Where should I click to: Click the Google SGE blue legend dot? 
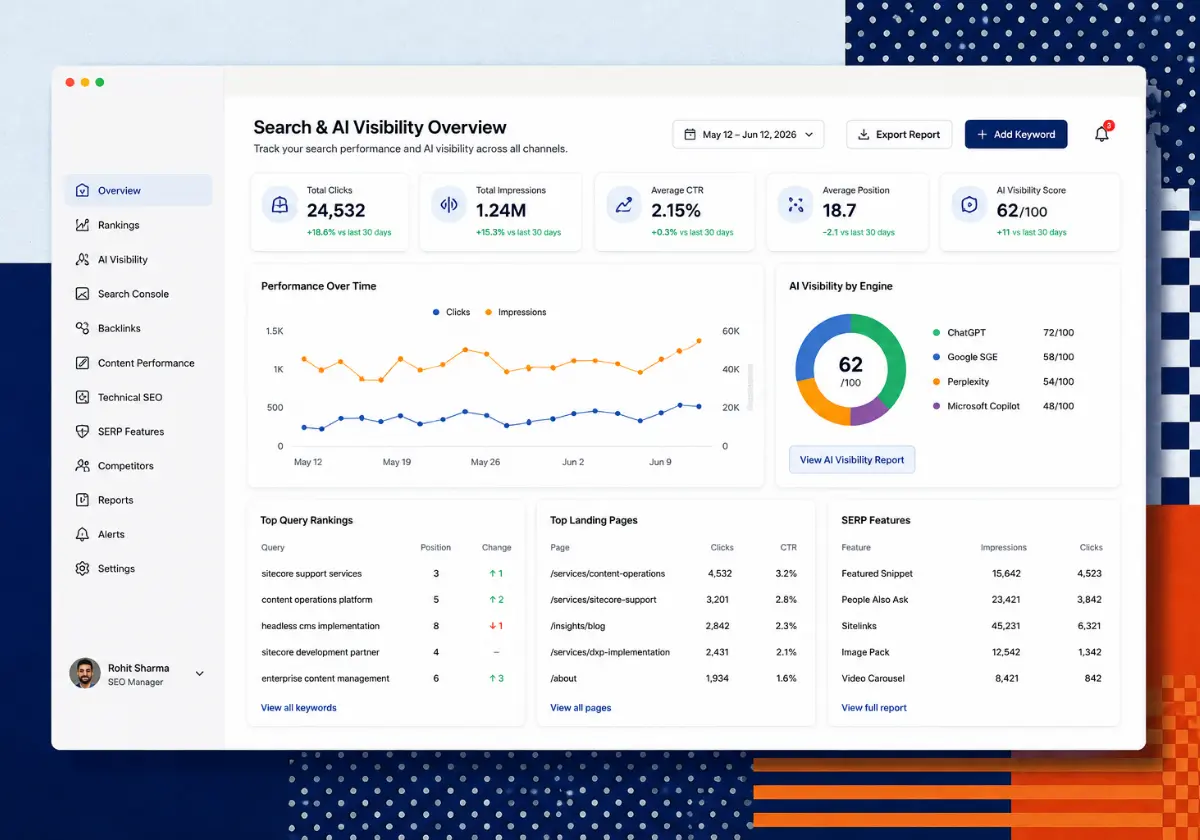937,357
